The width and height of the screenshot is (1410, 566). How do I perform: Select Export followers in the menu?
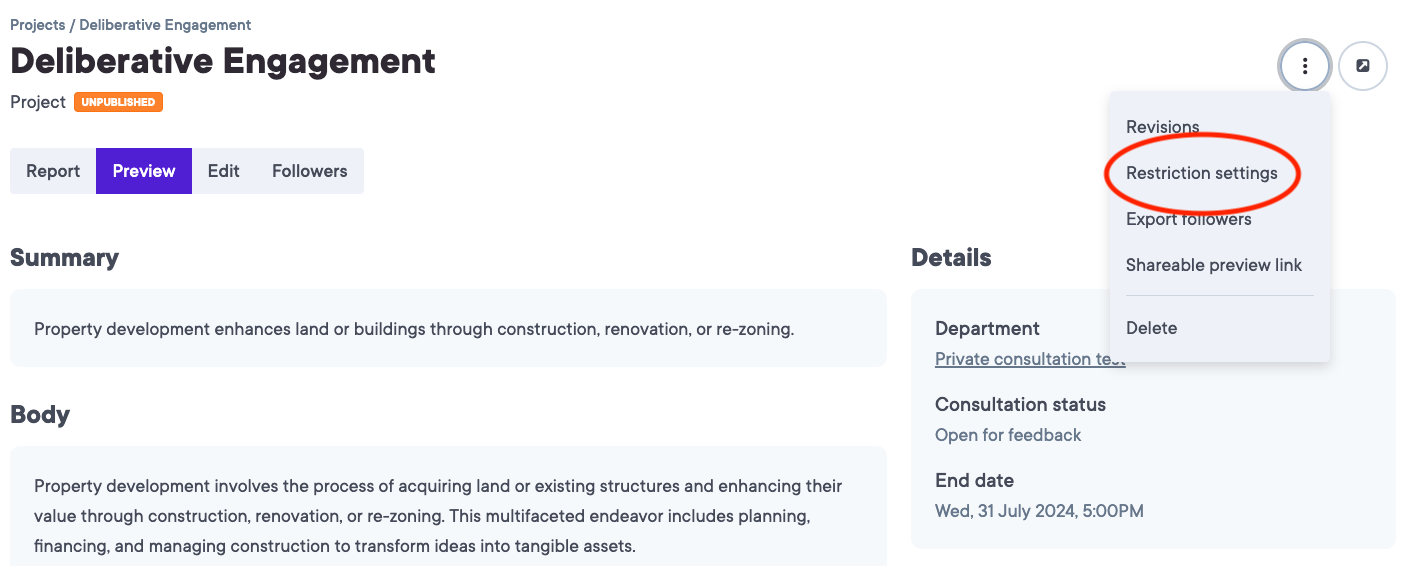[1188, 219]
